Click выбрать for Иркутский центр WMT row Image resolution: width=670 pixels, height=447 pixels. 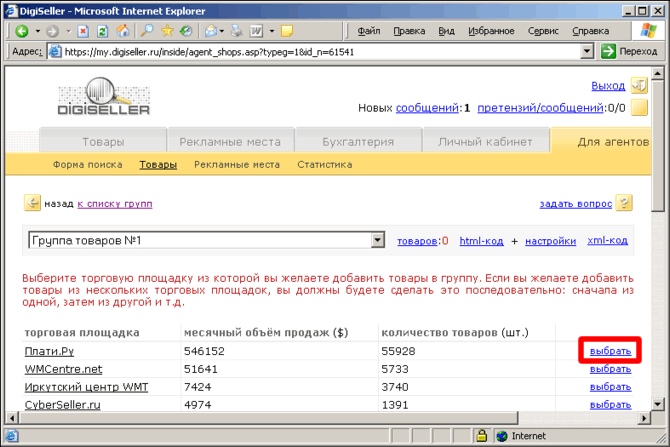(610, 387)
